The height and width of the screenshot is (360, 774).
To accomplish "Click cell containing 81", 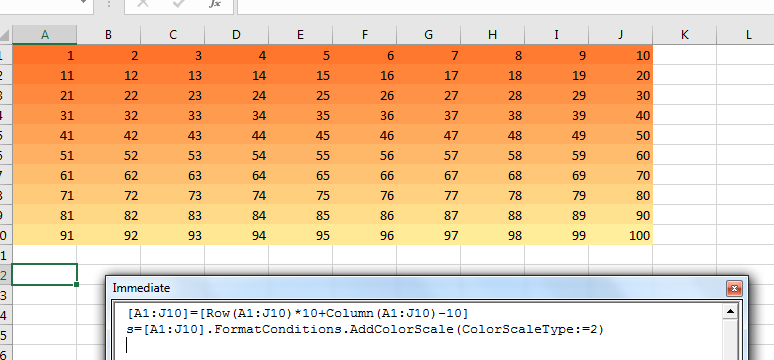I will click(x=44, y=215).
